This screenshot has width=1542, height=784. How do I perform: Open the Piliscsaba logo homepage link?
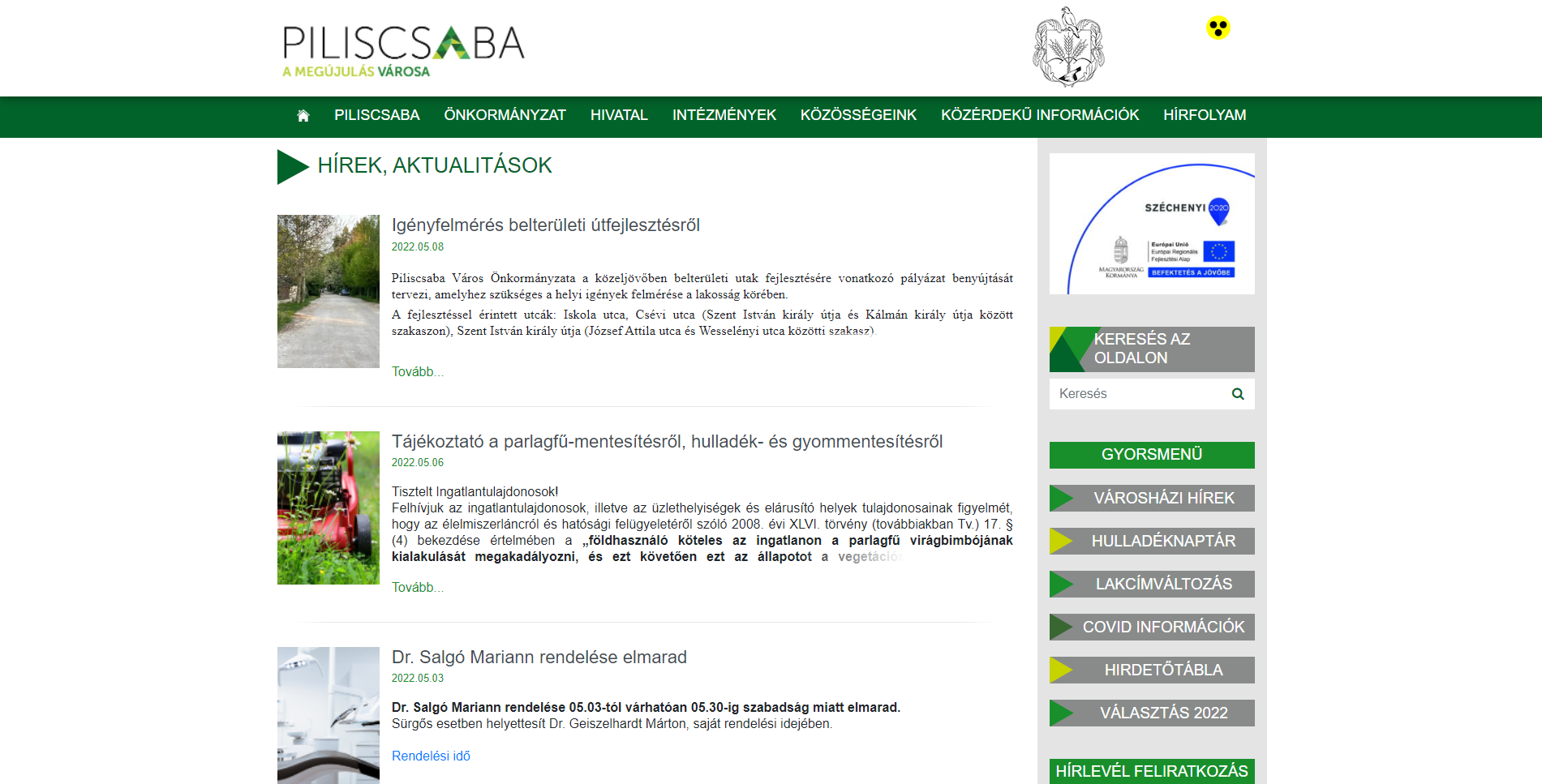pos(403,50)
